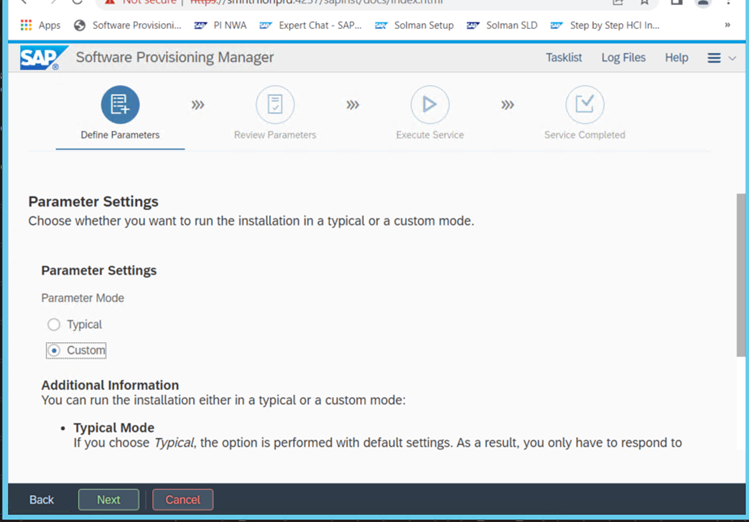The image size is (749, 522).
Task: Open the Solman SLD bookmark
Action: pyautogui.click(x=502, y=25)
